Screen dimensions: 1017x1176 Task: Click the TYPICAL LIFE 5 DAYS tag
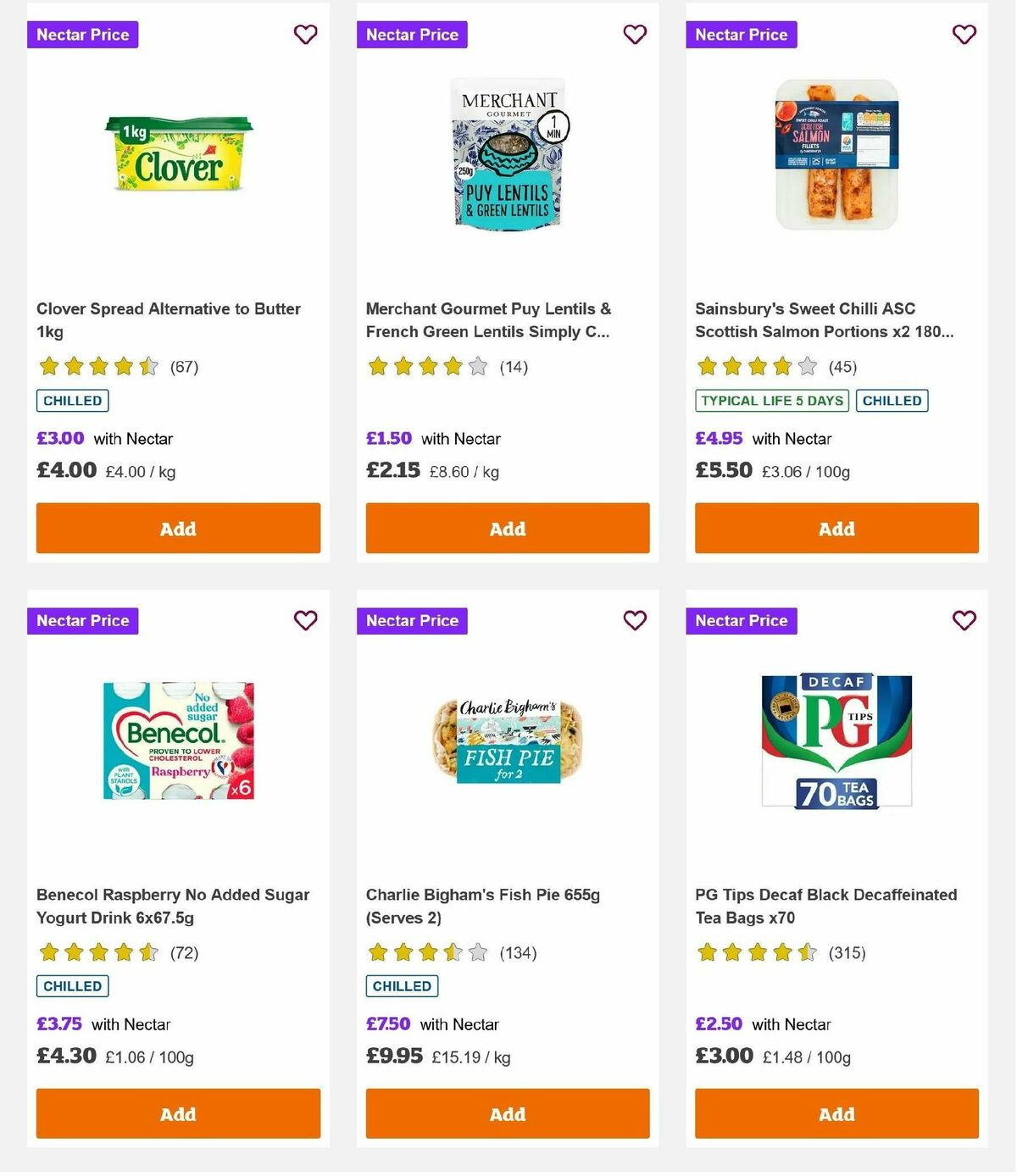click(x=770, y=400)
